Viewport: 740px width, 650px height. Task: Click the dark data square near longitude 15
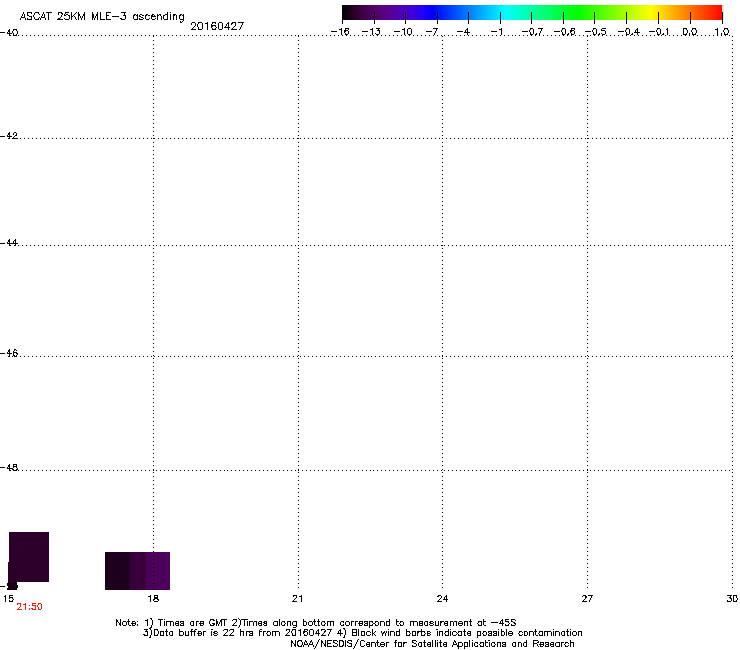pos(29,557)
